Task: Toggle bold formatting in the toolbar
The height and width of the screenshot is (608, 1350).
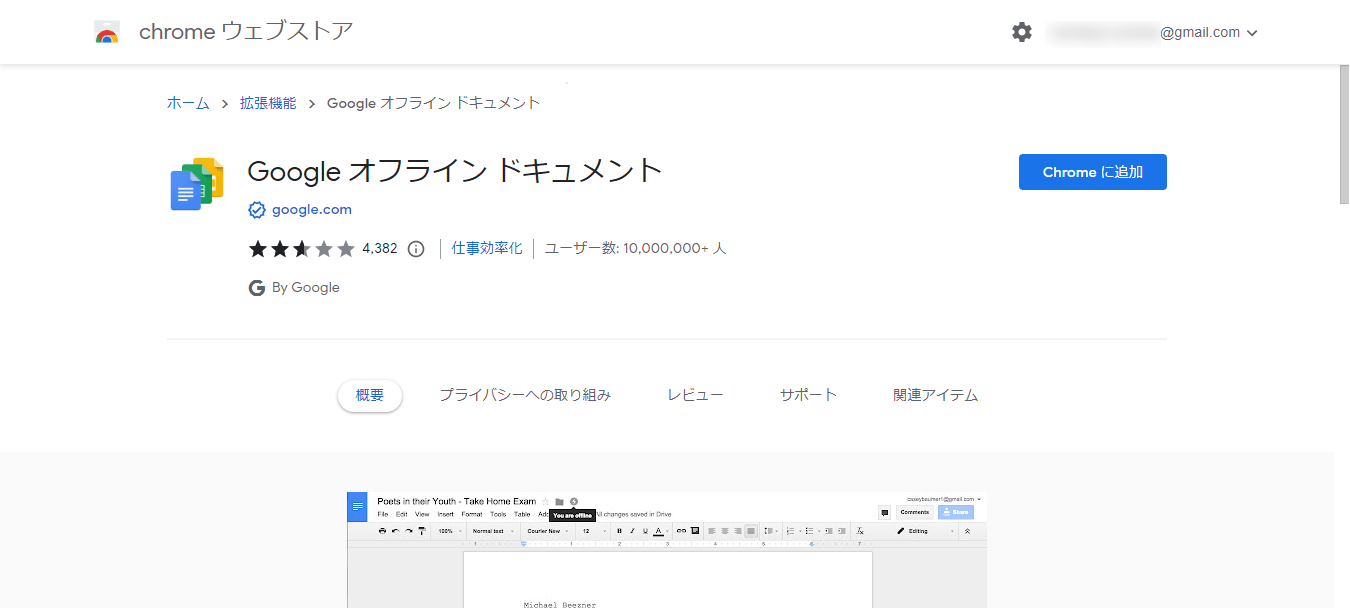Action: (619, 531)
